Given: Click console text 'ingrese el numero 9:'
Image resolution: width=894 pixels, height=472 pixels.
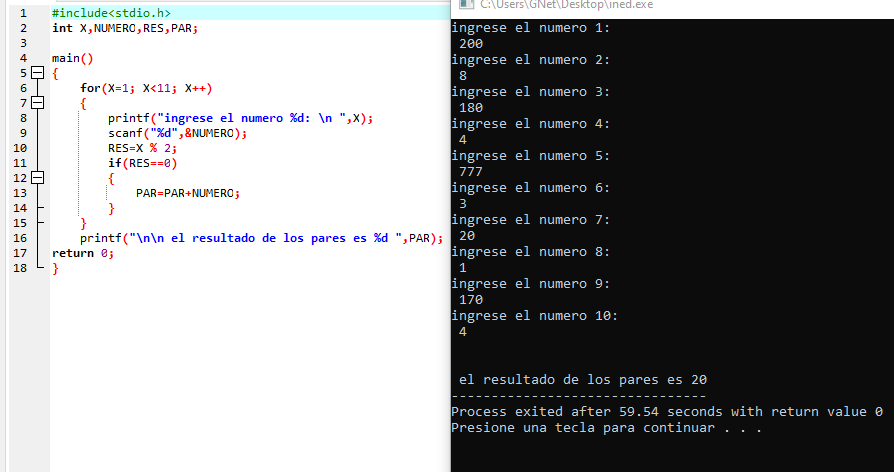Looking at the screenshot, I should [x=531, y=284].
